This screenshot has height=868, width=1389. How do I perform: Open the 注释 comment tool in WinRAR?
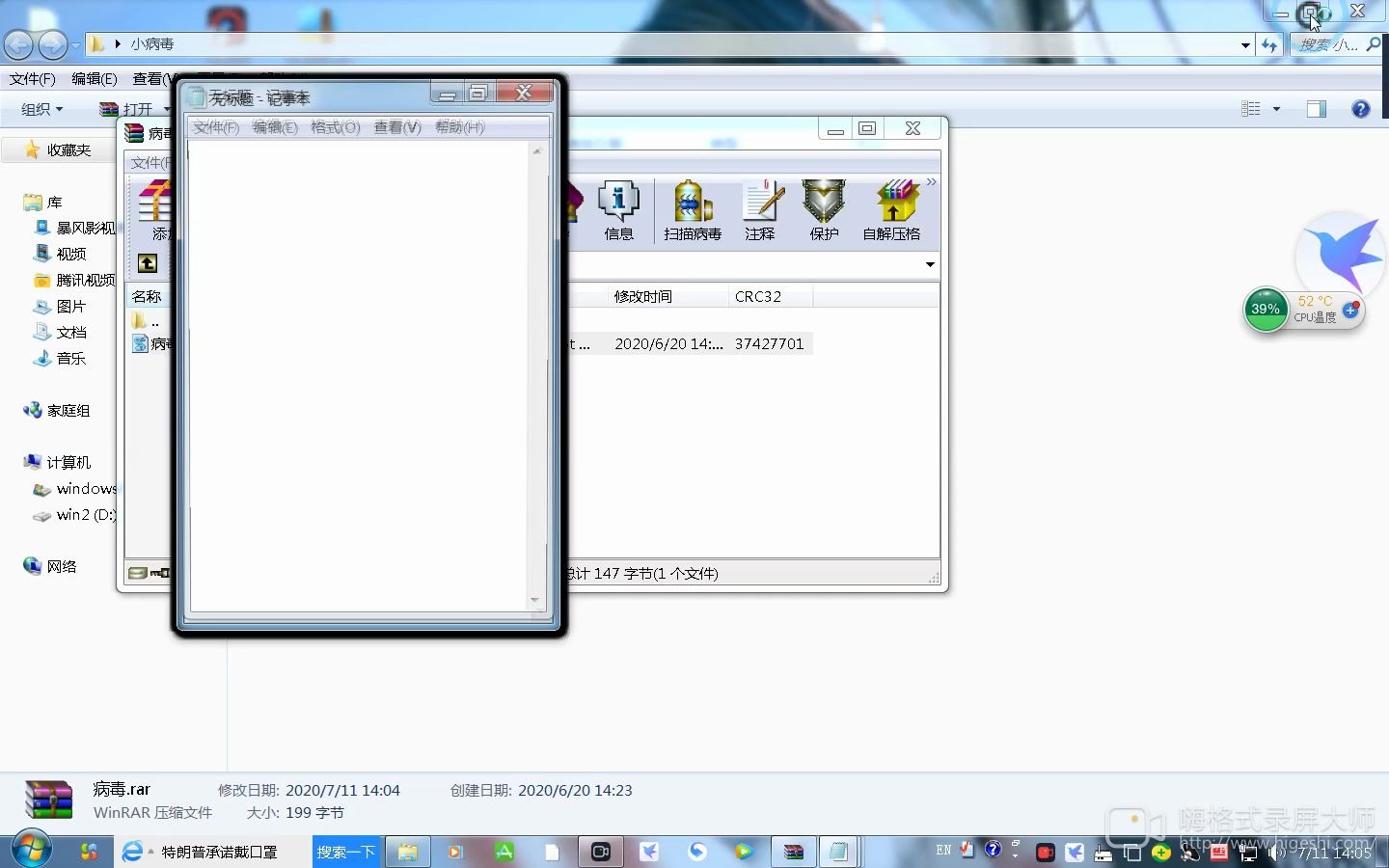760,210
